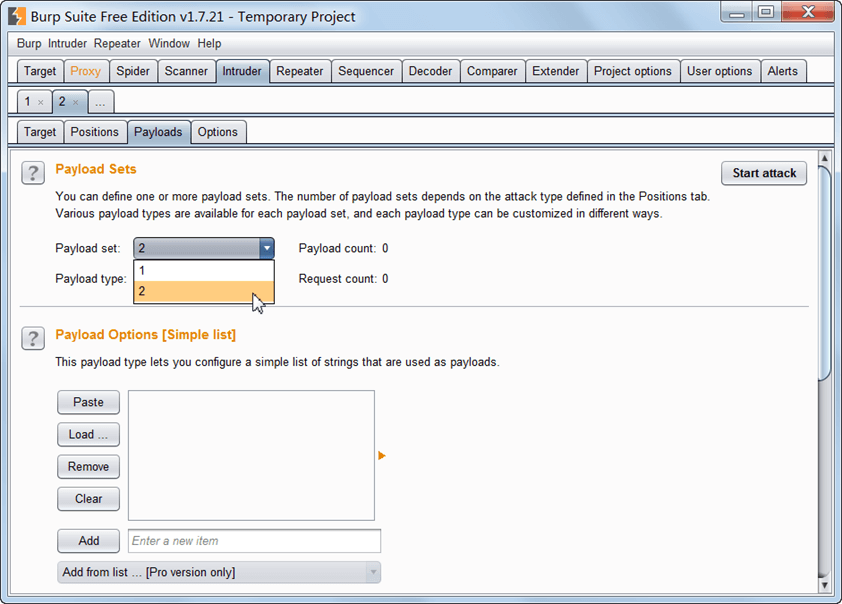The width and height of the screenshot is (842, 604).
Task: Switch to the Proxy tab
Action: [85, 71]
